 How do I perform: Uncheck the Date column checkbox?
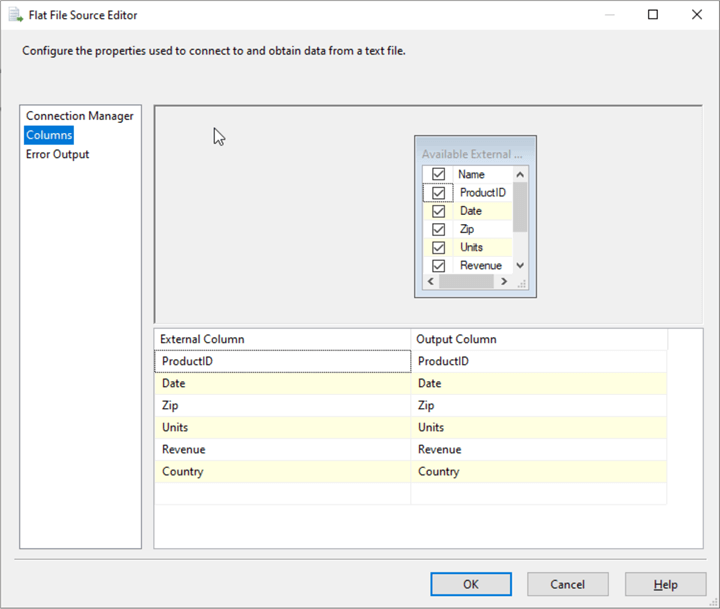pos(438,211)
